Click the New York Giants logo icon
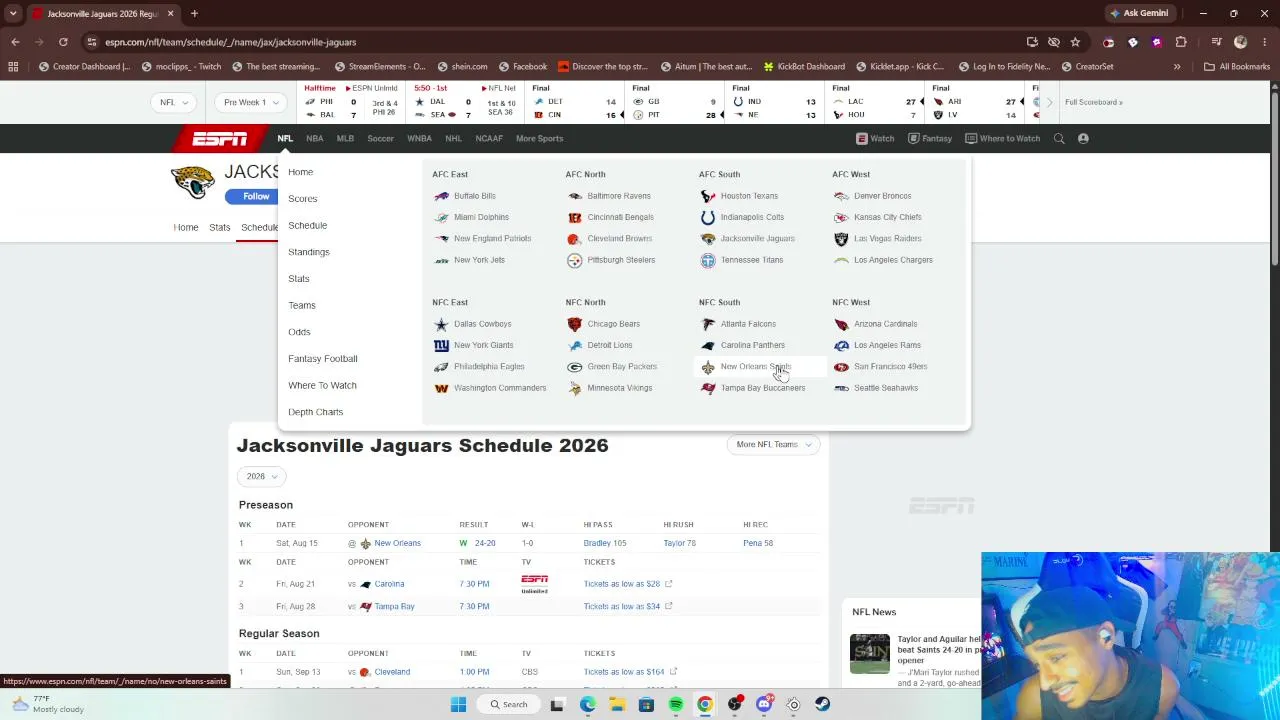This screenshot has height=720, width=1280. [x=441, y=345]
